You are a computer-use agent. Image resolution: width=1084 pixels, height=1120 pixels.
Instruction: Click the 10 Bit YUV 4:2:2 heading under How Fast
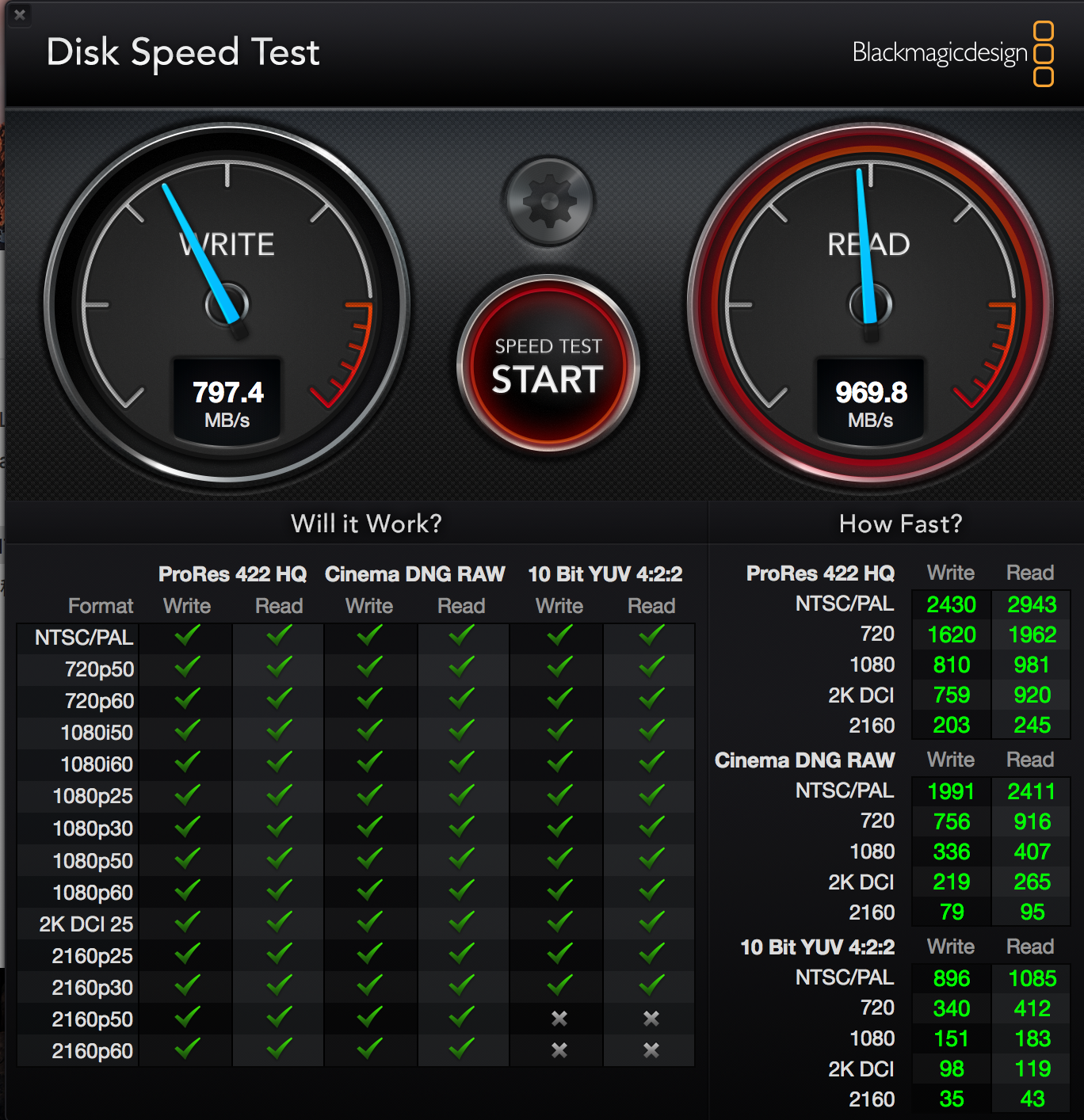pyautogui.click(x=817, y=947)
